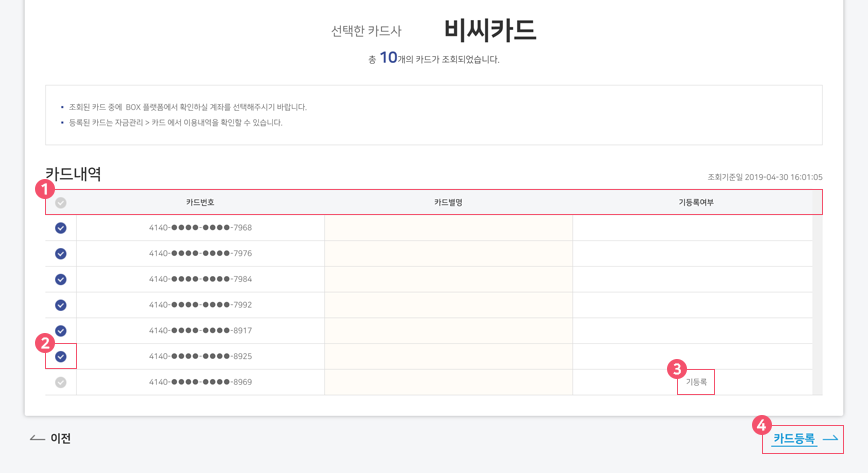This screenshot has height=473, width=868.
Task: Edit card nickname field for card 8917
Action: (x=448, y=331)
